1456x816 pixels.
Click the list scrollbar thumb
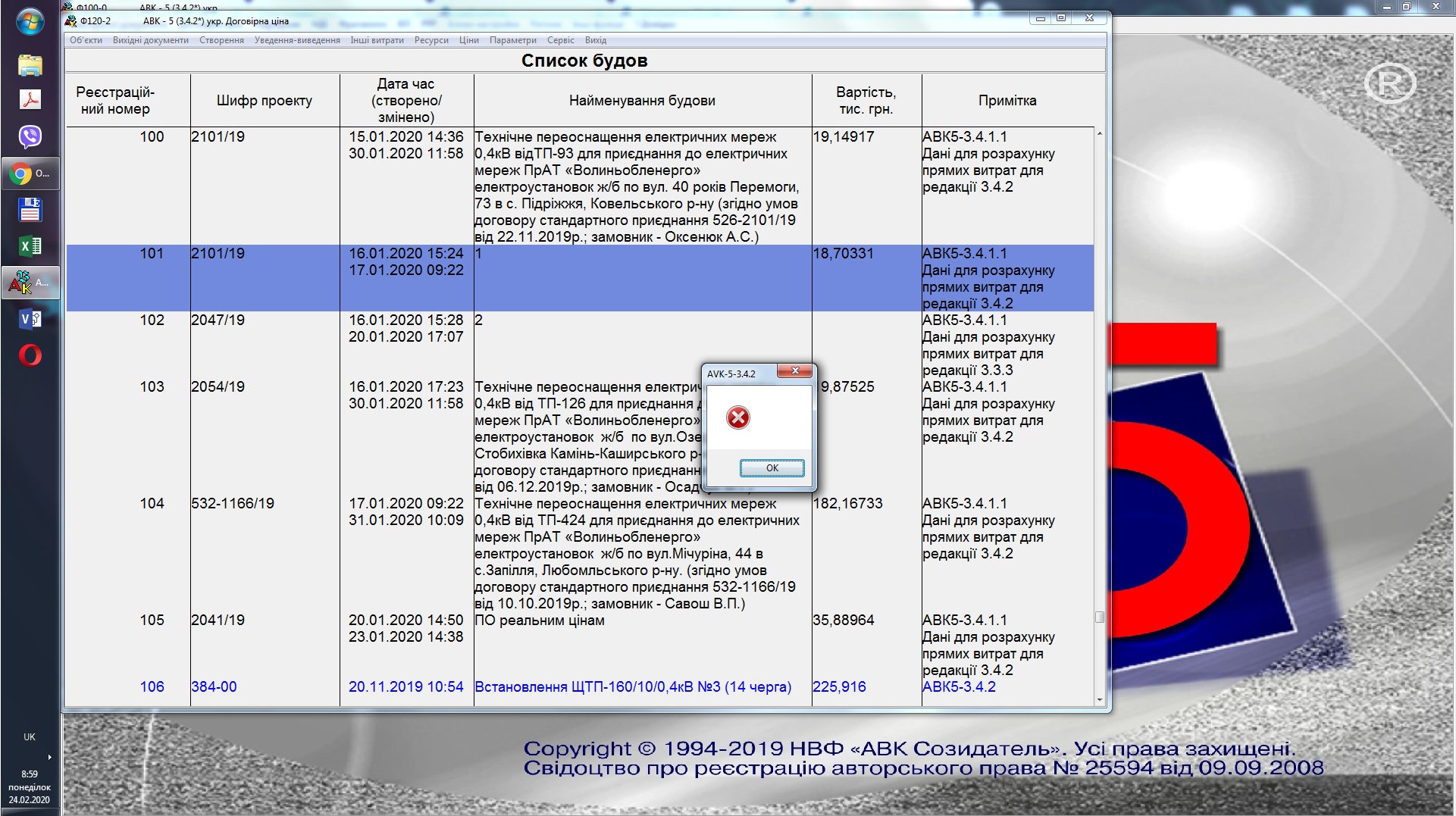pos(1100,617)
